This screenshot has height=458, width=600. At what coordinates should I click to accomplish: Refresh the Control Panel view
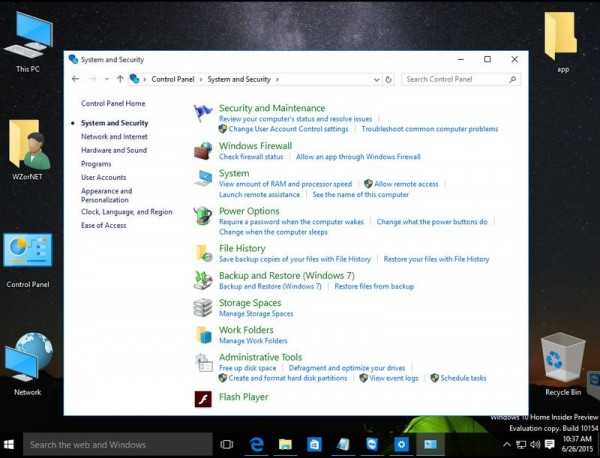point(388,80)
